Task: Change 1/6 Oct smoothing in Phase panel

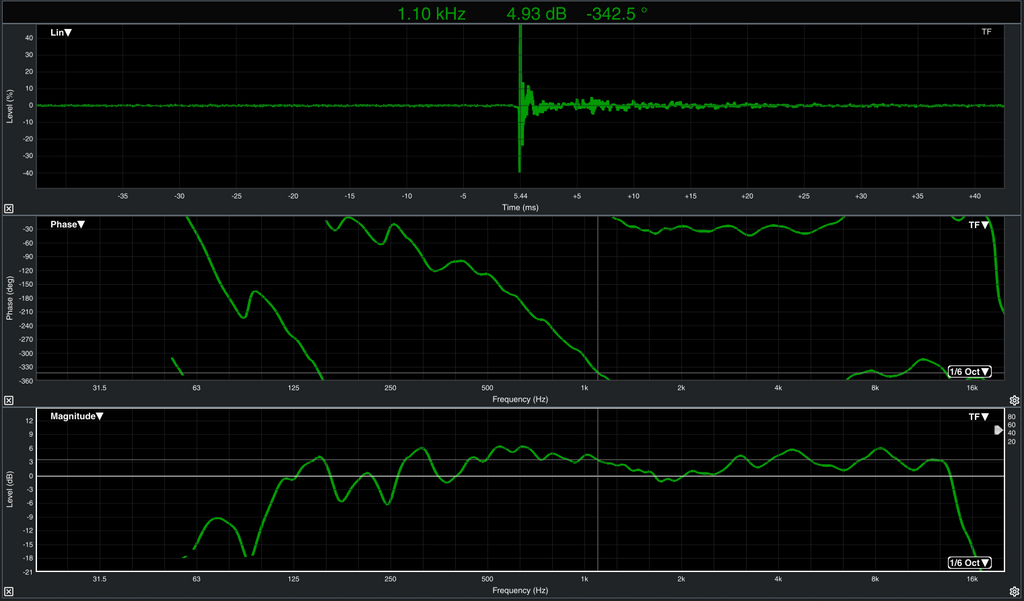Action: pos(970,372)
